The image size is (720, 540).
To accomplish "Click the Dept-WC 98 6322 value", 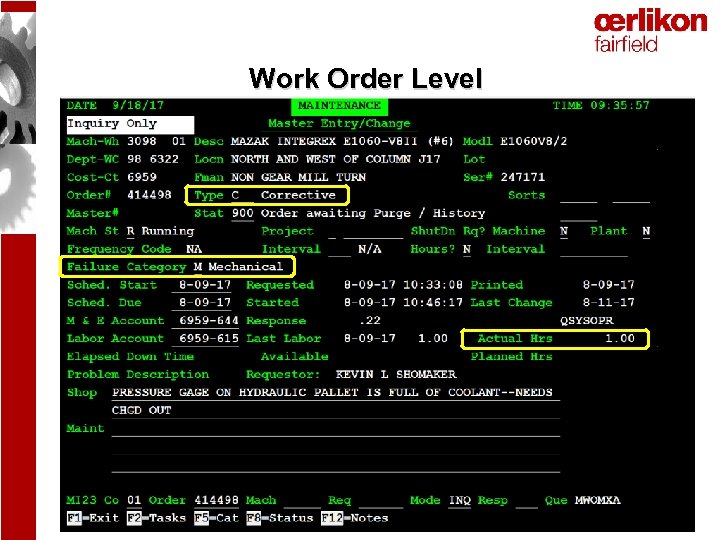I will point(152,159).
